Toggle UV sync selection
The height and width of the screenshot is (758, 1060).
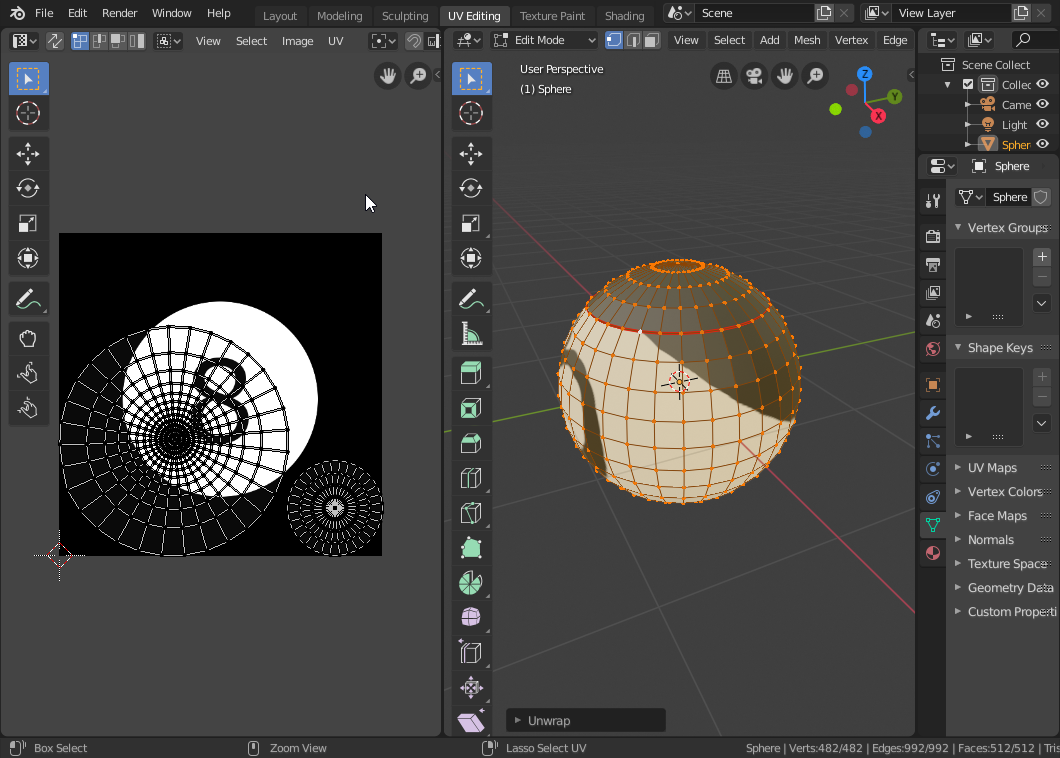(x=55, y=41)
